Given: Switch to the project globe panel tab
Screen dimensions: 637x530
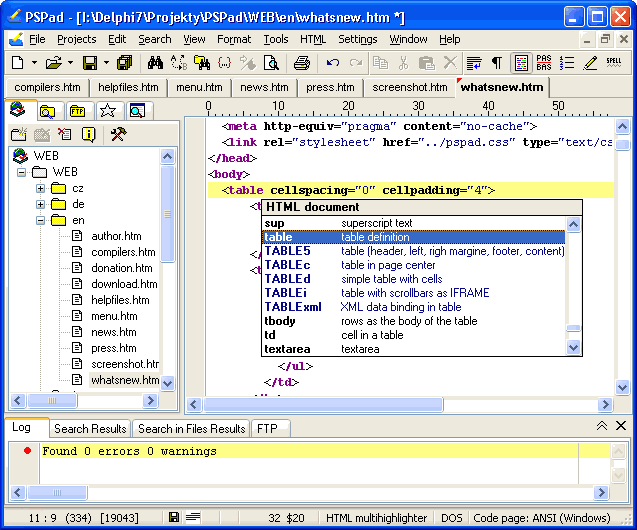Looking at the screenshot, I should click(x=19, y=110).
